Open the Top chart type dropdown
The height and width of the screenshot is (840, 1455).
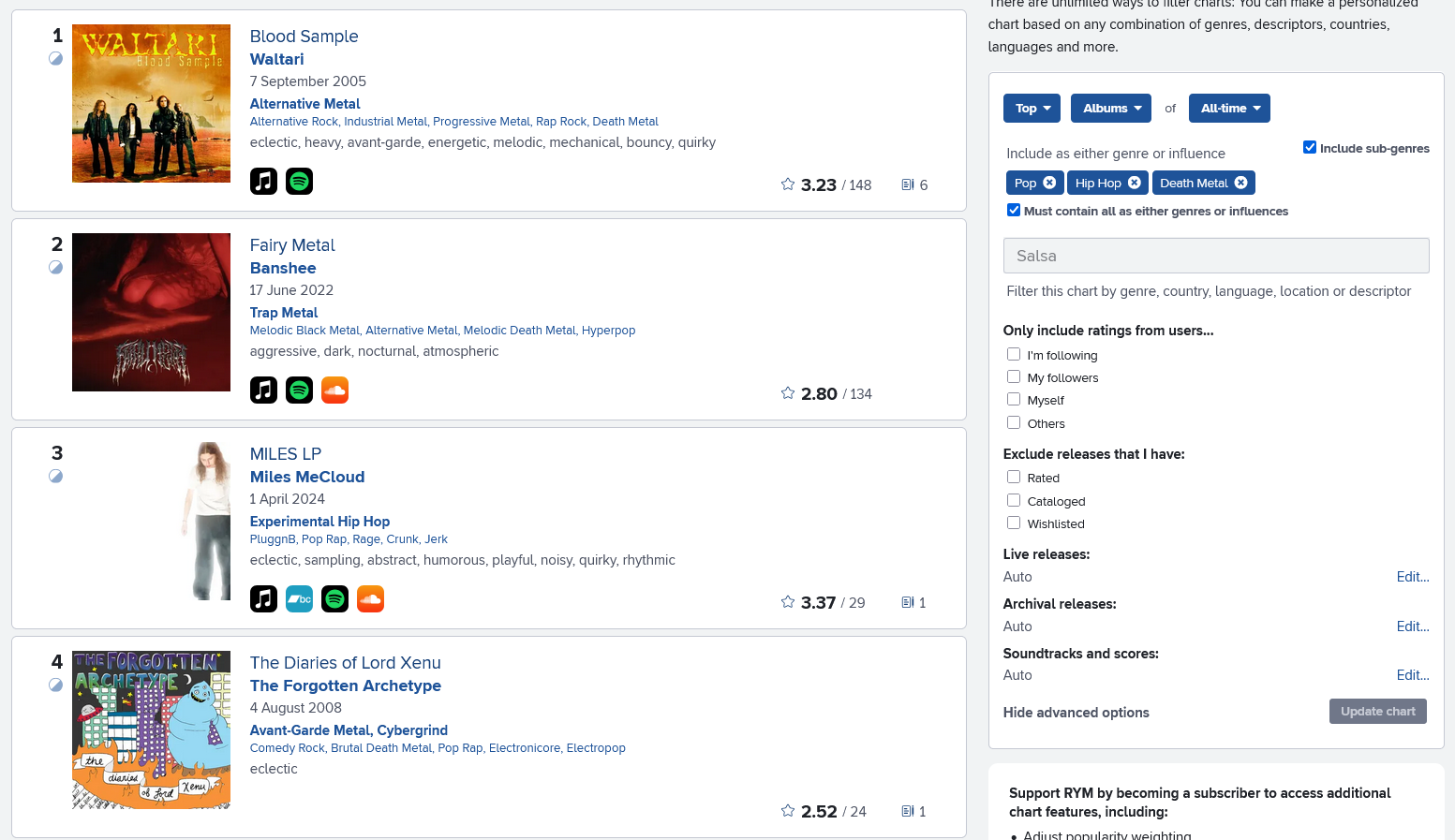coord(1032,108)
